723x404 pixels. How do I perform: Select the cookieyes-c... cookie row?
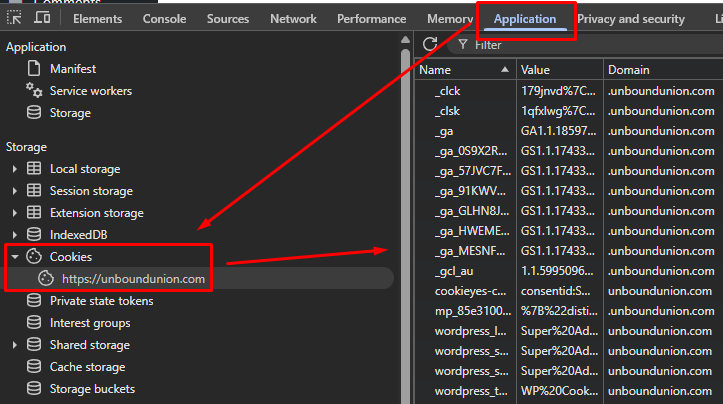point(569,291)
